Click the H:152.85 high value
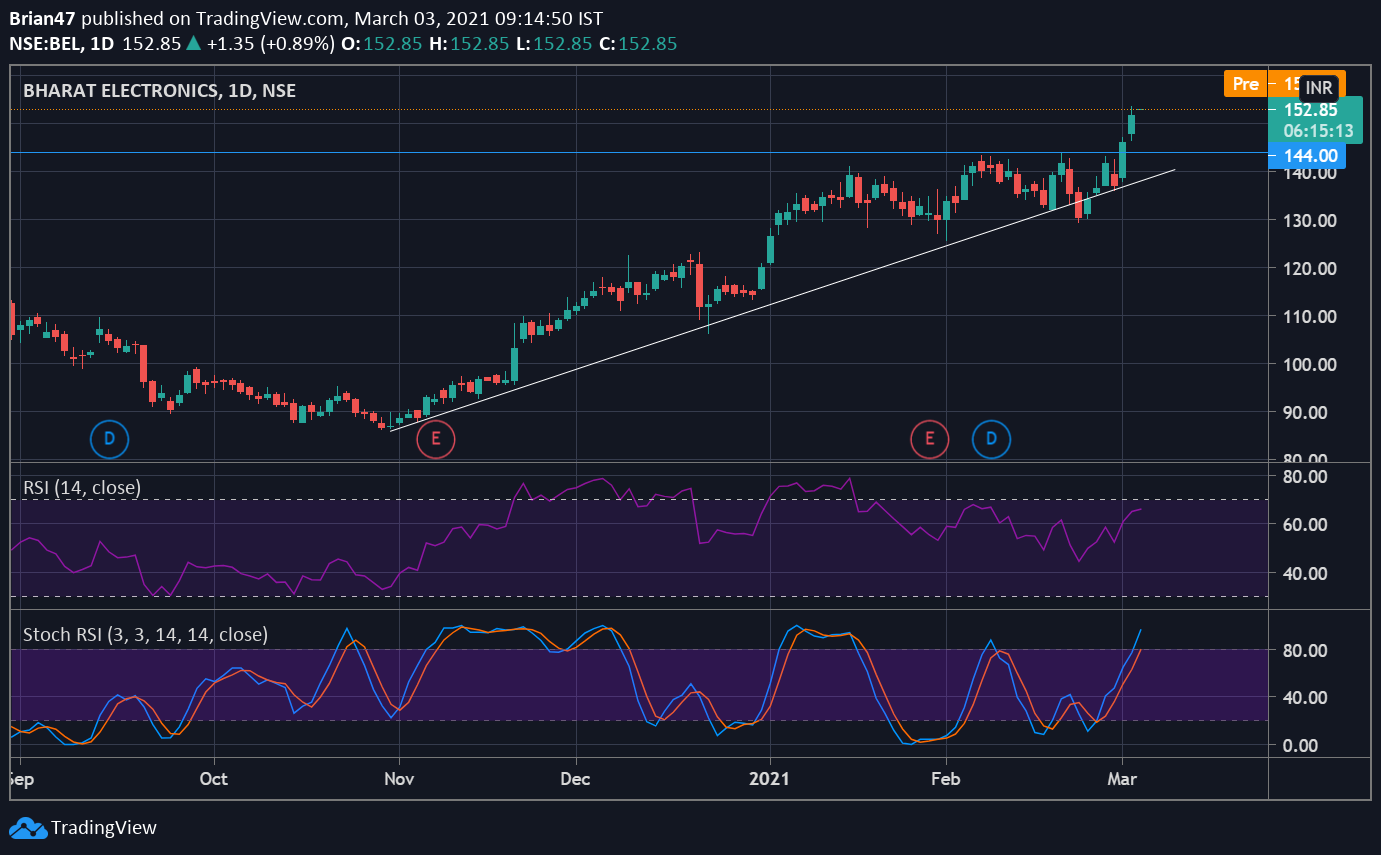Image resolution: width=1381 pixels, height=855 pixels. click(x=471, y=44)
